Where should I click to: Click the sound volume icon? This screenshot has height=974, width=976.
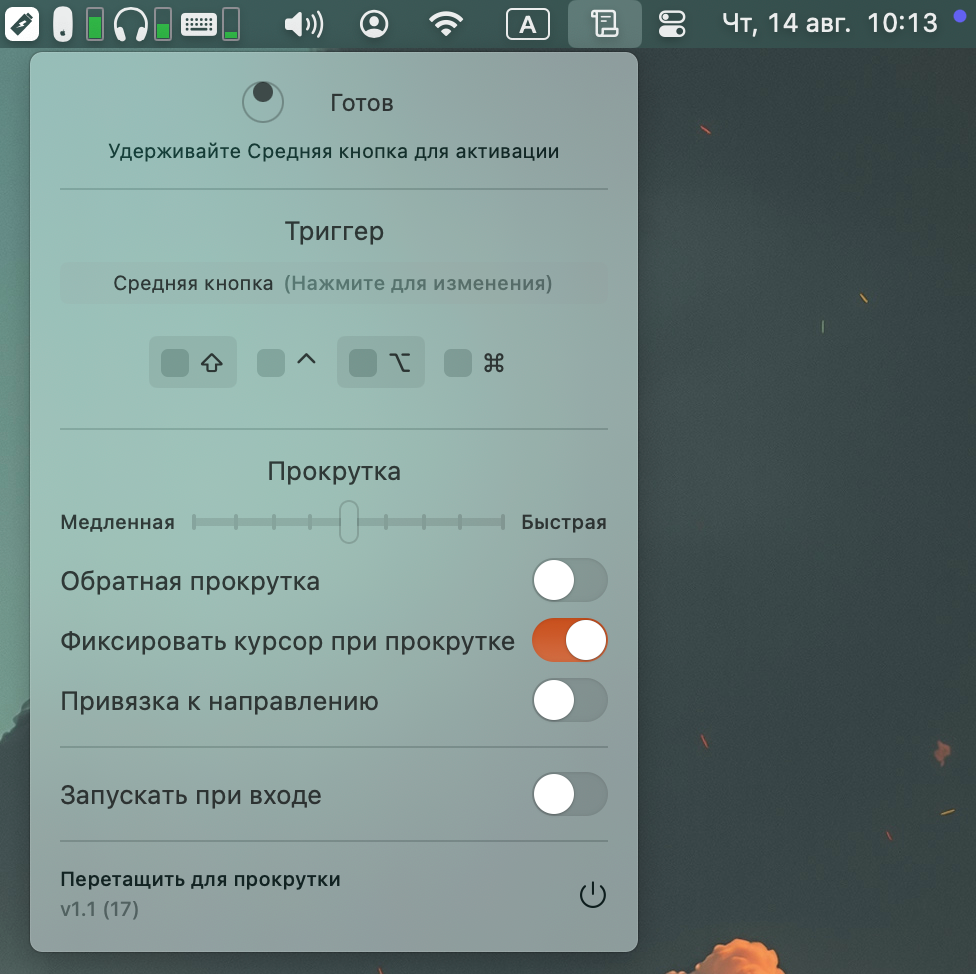303,24
